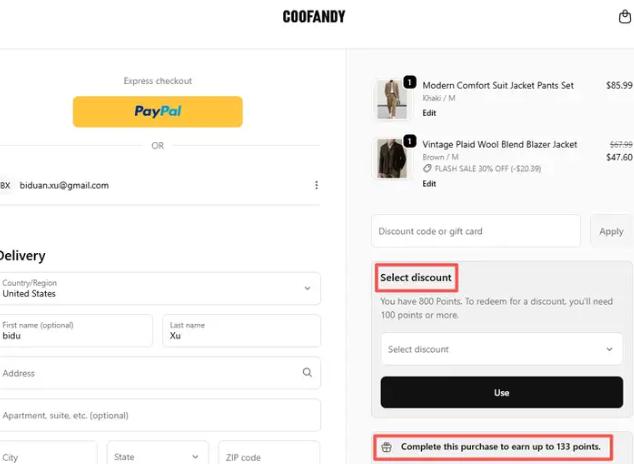Screen dimensions: 634x464
Task: Open the State dropdown
Action: click(159, 457)
